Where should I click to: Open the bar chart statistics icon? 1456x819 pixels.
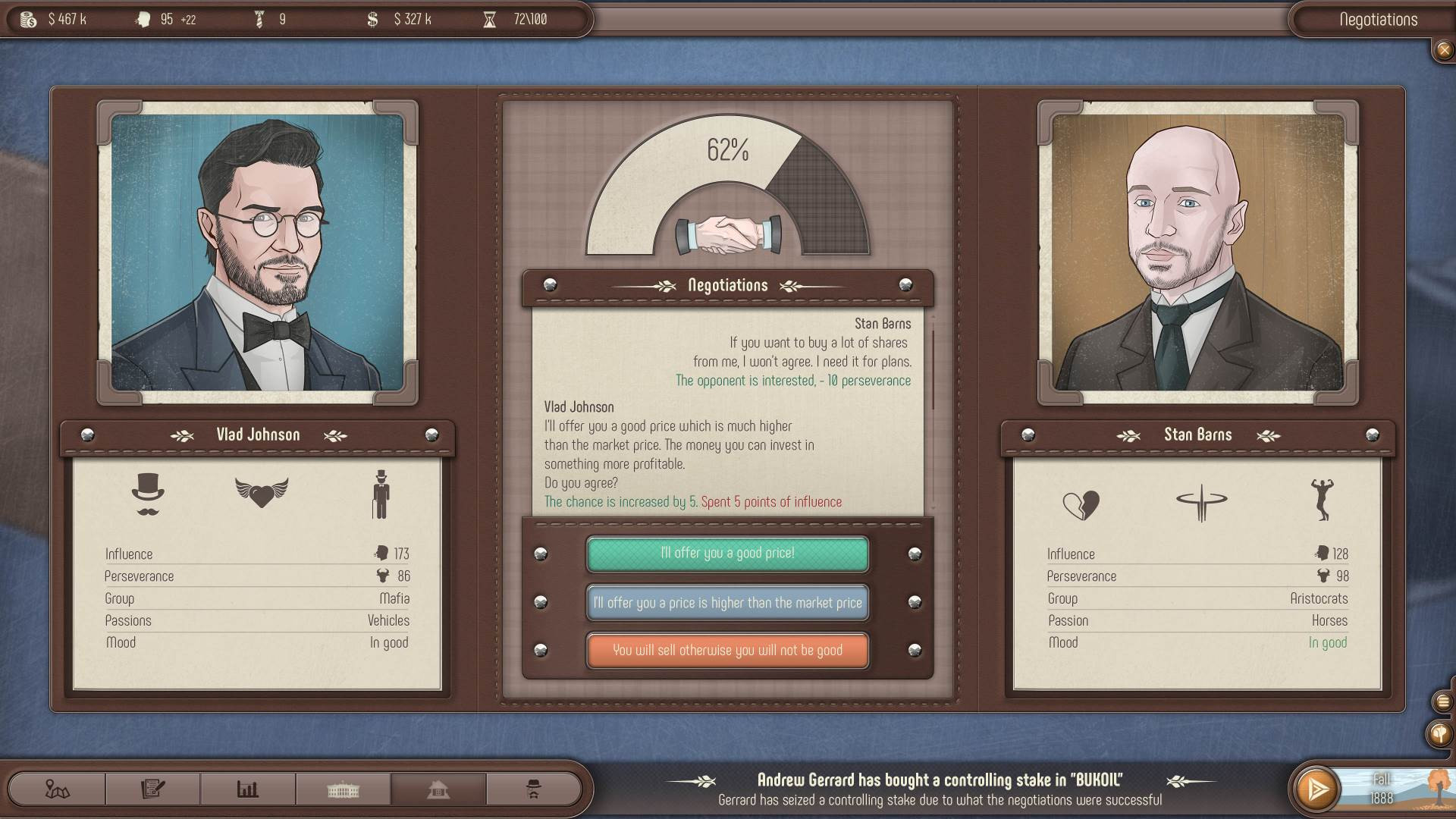pyautogui.click(x=248, y=789)
